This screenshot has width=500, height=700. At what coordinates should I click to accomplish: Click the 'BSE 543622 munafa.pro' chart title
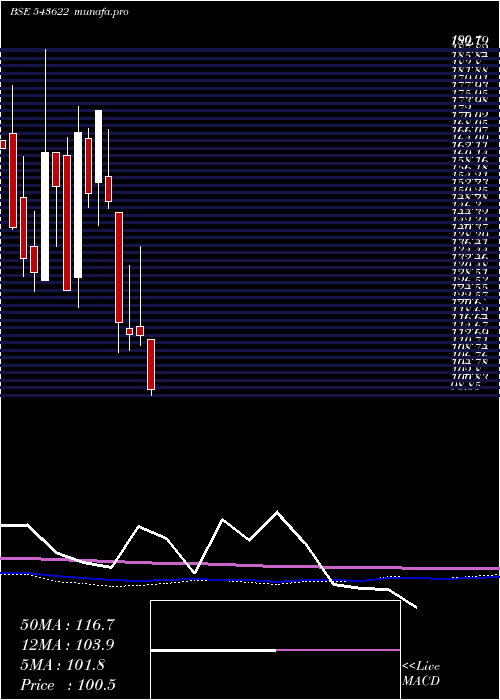point(69,12)
